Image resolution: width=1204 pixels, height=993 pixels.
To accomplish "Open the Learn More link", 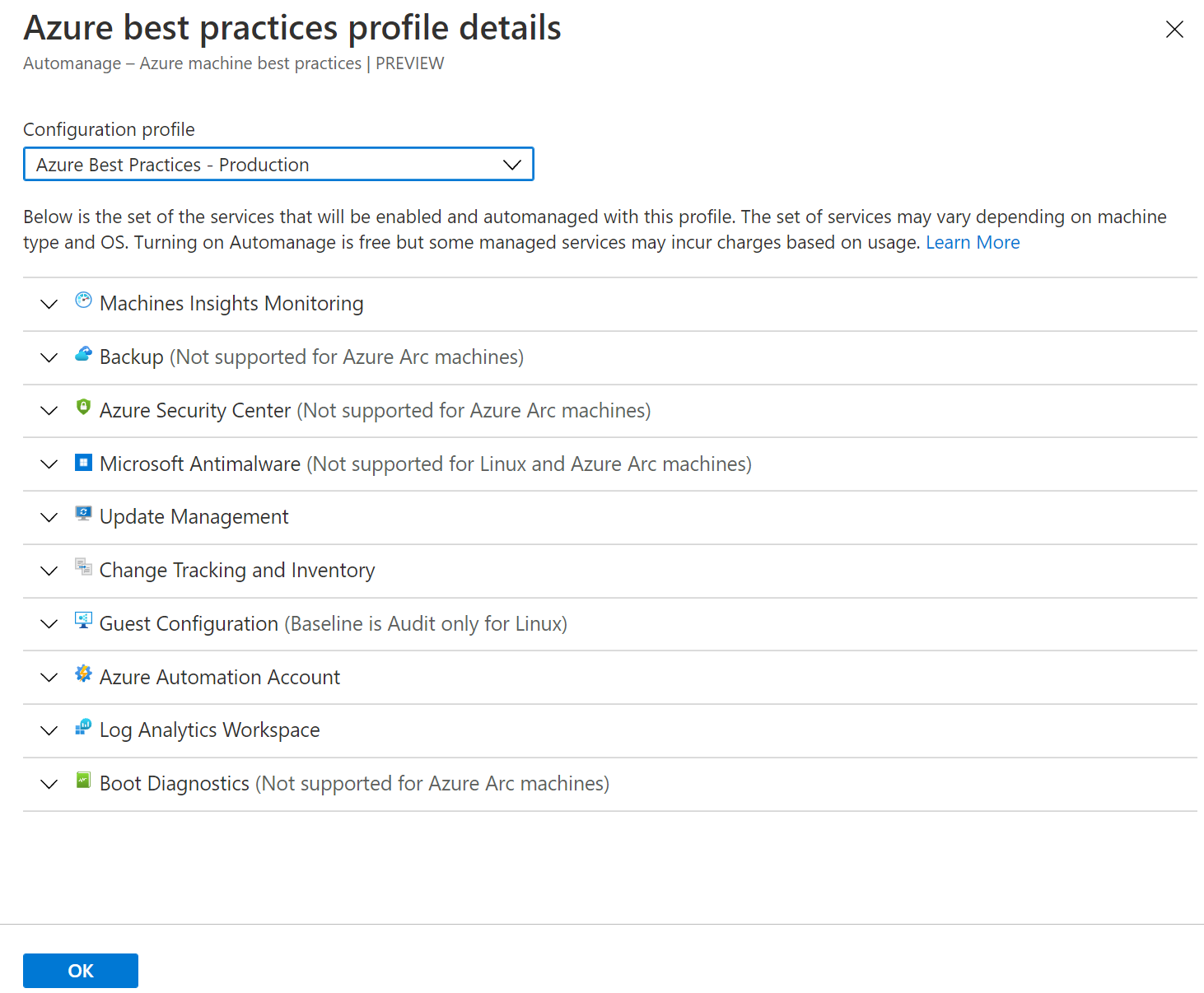I will pyautogui.click(x=973, y=242).
